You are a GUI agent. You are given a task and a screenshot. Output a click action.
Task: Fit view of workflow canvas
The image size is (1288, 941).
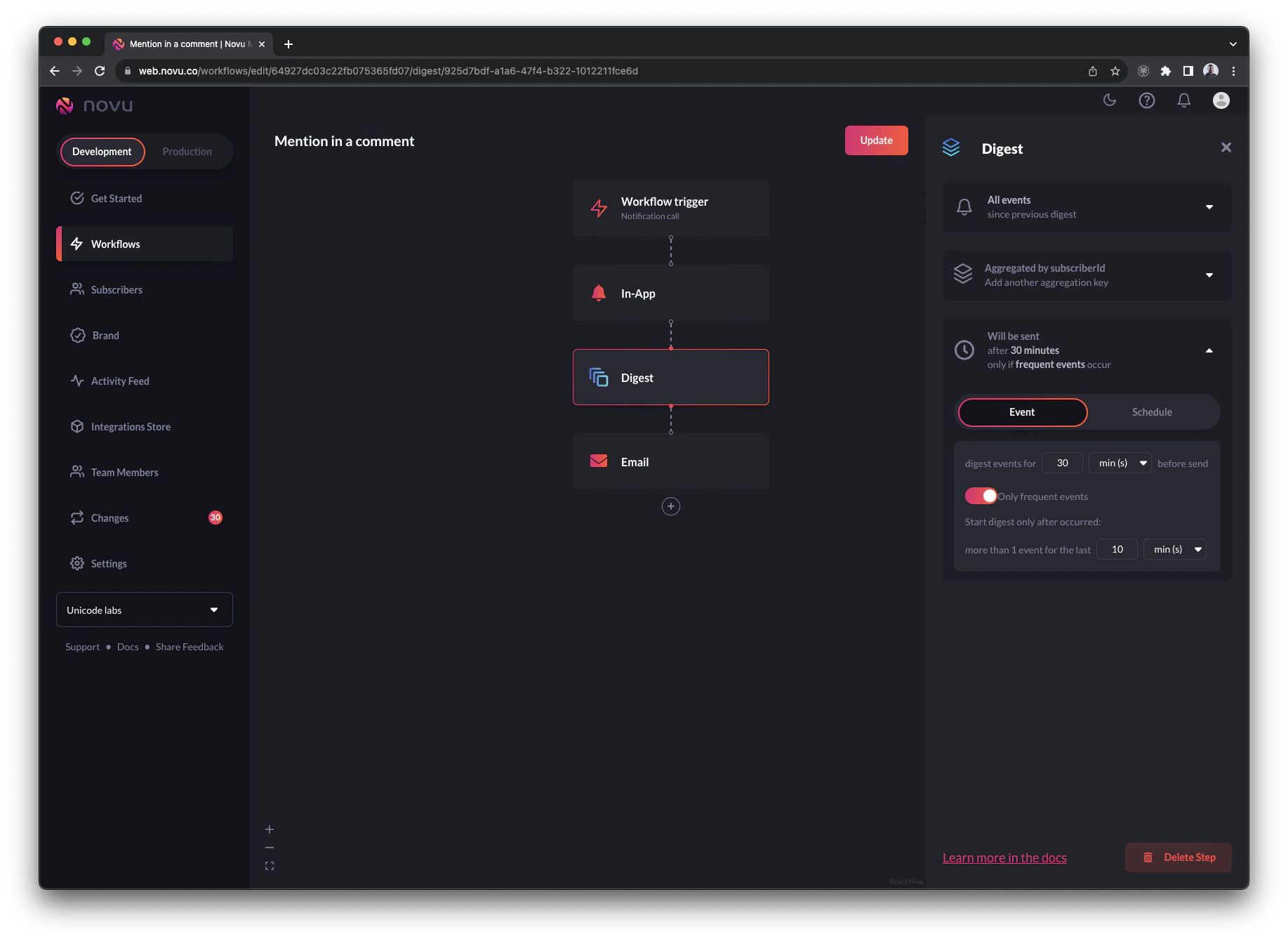[x=270, y=866]
